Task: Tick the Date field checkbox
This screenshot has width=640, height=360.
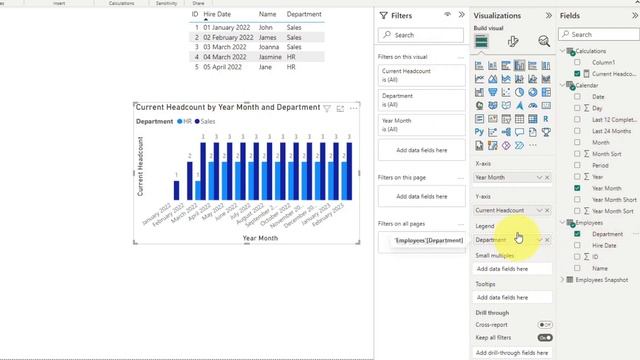Action: (x=577, y=97)
